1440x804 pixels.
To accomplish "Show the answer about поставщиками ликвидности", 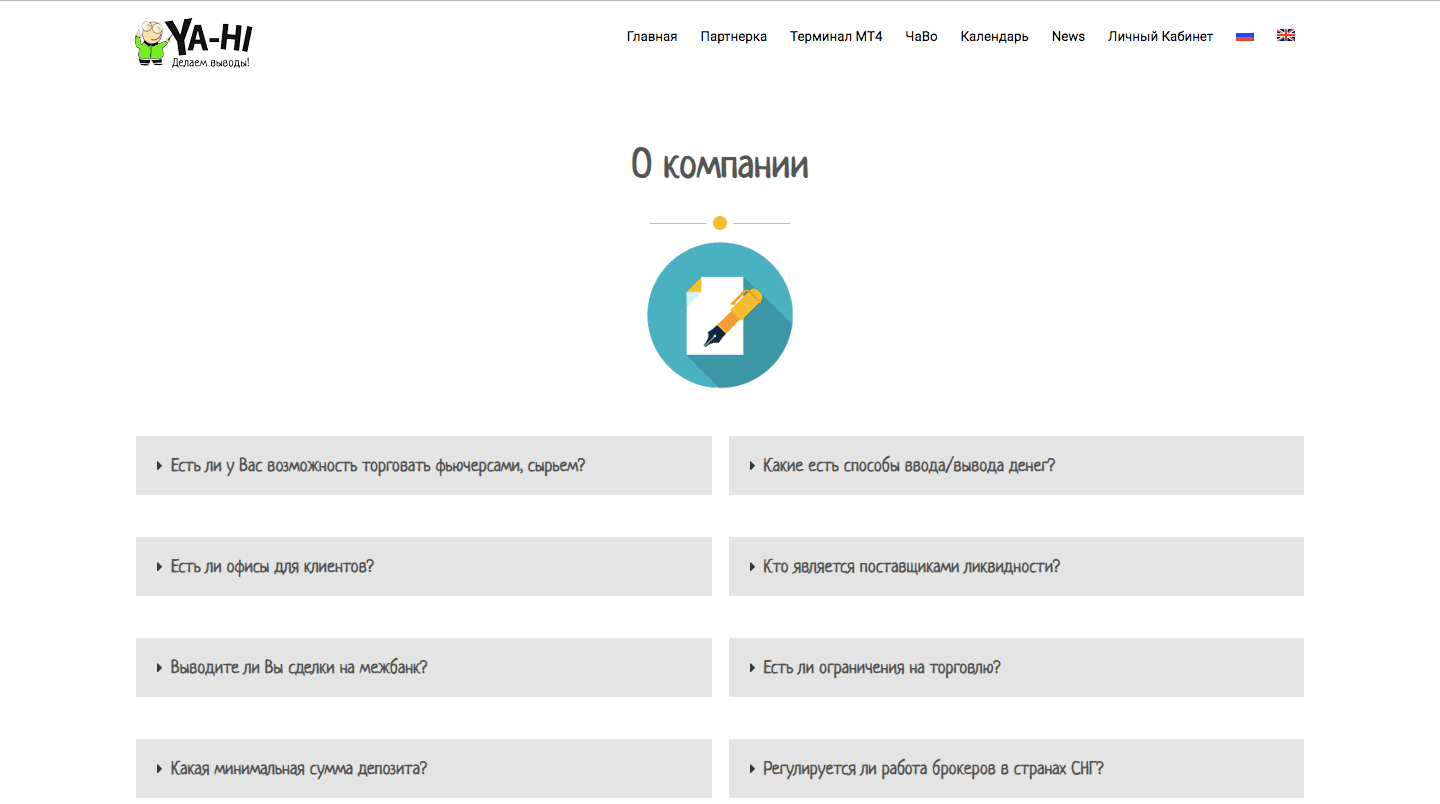I will [x=911, y=566].
